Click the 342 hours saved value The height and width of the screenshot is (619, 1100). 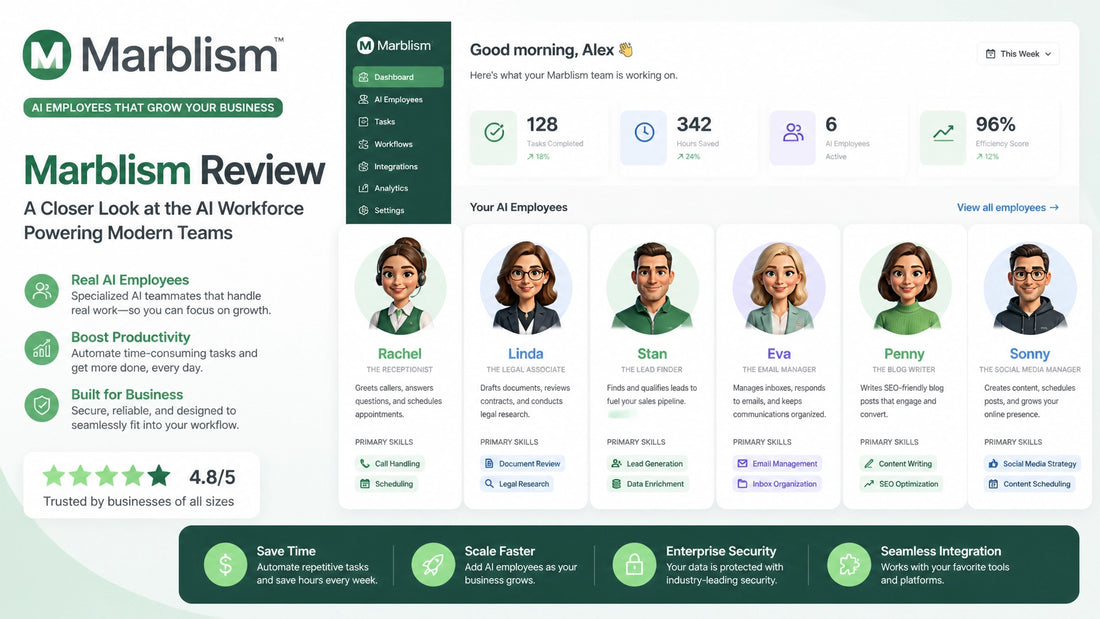tap(694, 124)
